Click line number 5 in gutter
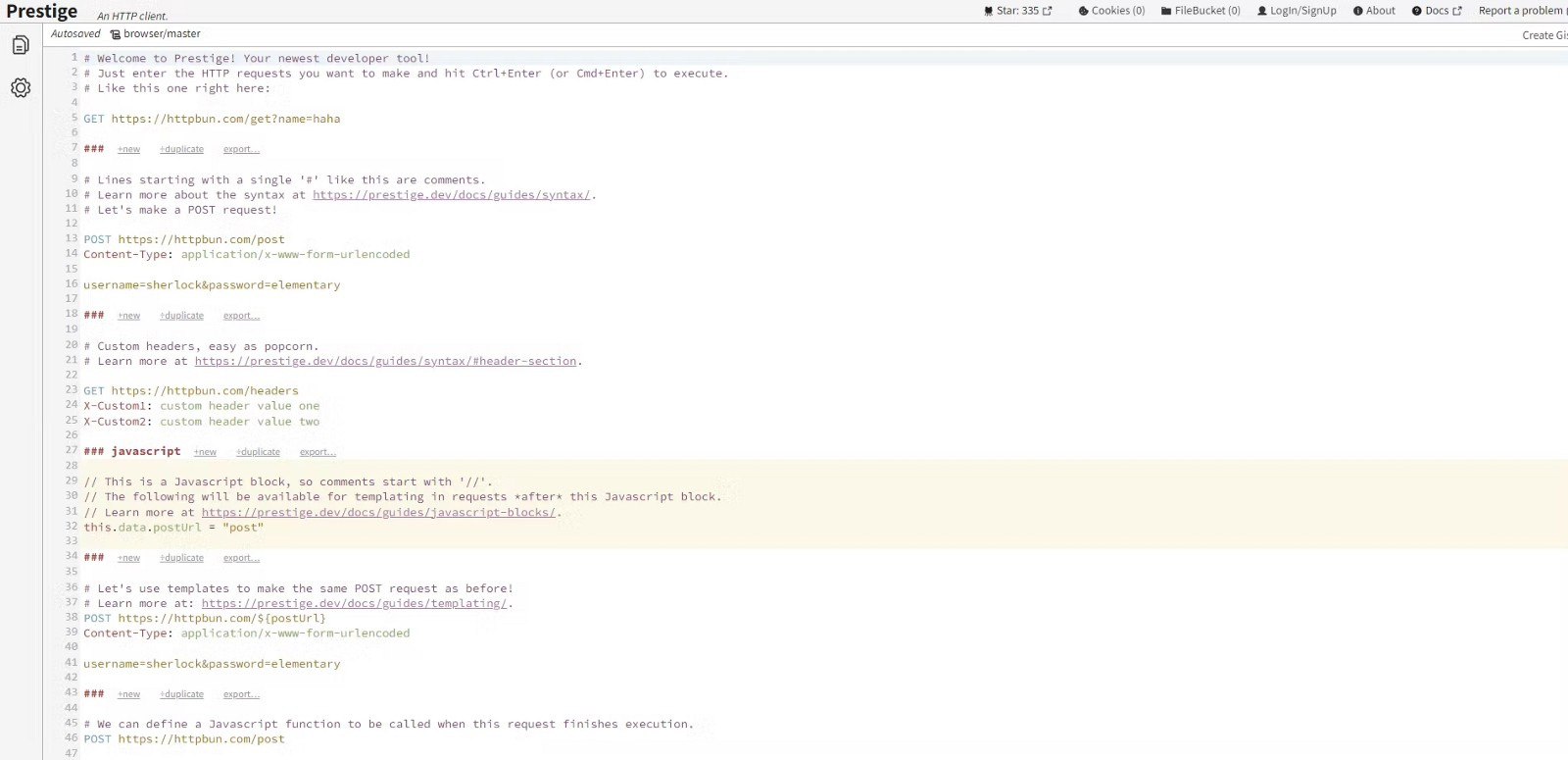 pos(74,118)
